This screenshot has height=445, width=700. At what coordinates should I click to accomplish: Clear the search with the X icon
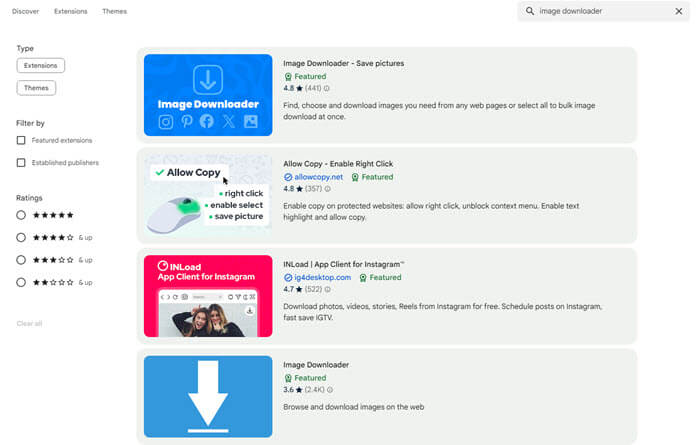(x=679, y=11)
